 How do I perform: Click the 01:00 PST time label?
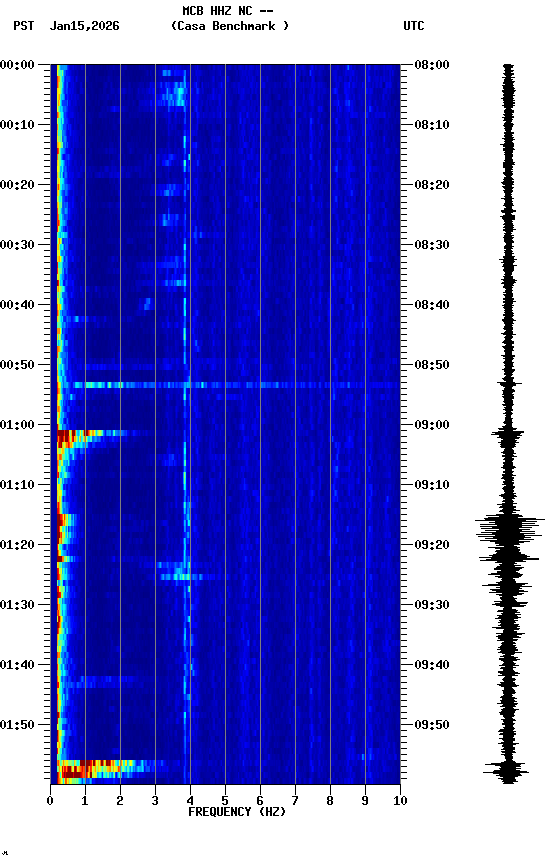click(17, 425)
